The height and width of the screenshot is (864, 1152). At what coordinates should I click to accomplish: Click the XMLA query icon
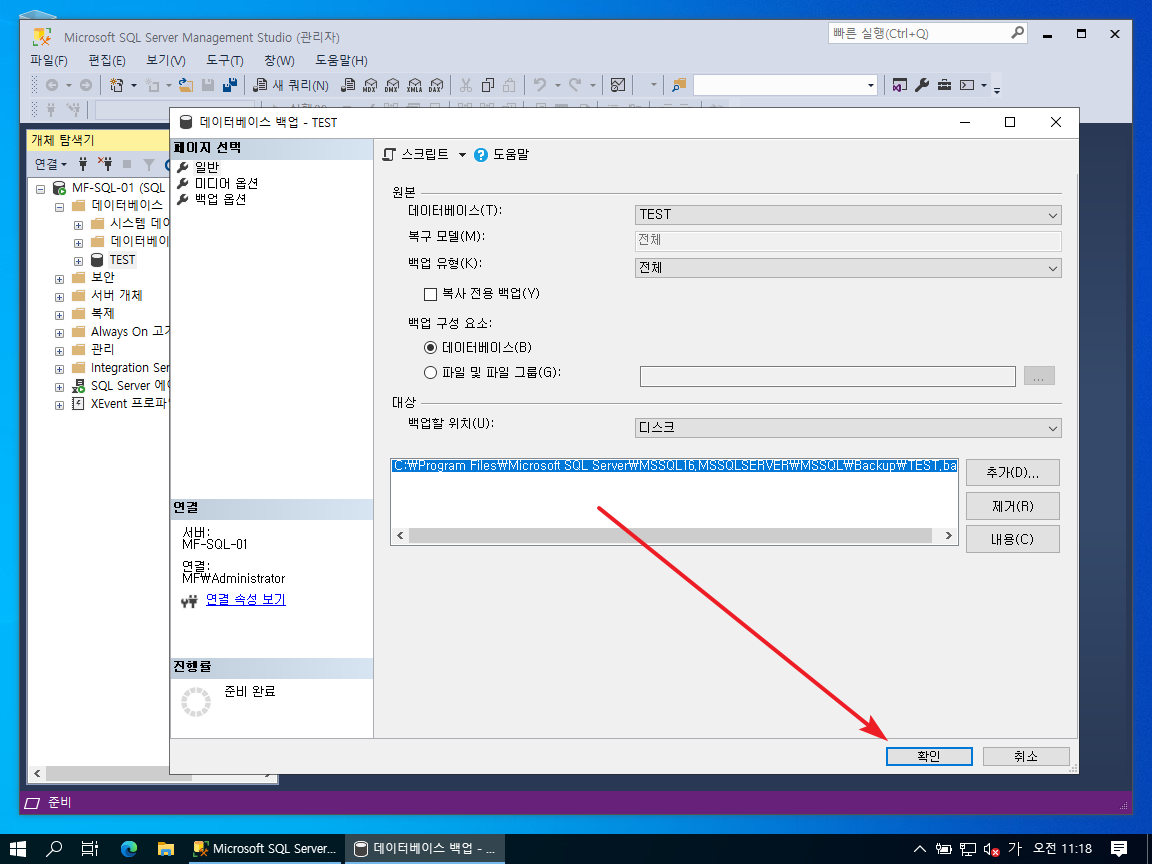(x=414, y=85)
